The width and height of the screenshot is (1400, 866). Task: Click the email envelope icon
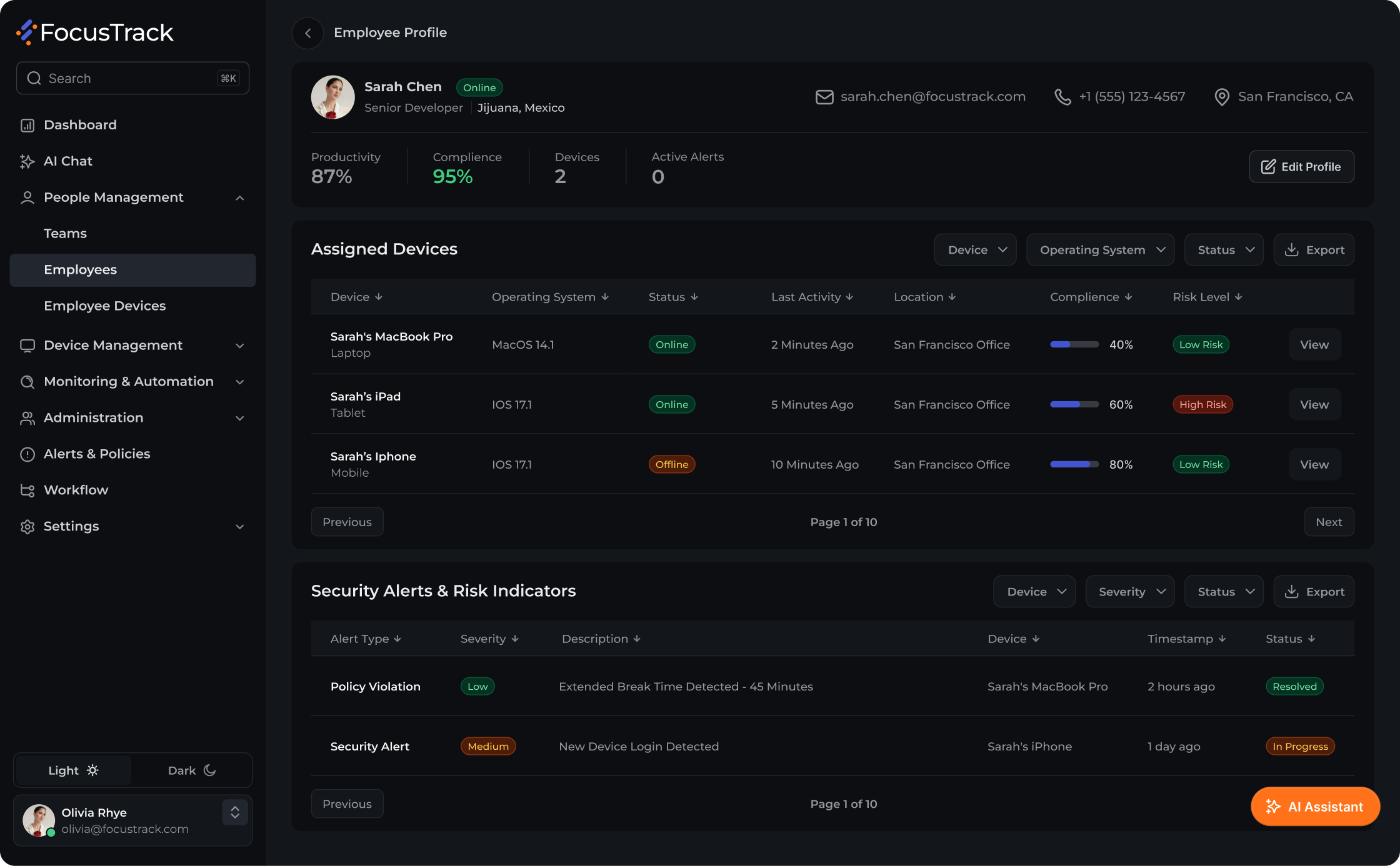[824, 97]
